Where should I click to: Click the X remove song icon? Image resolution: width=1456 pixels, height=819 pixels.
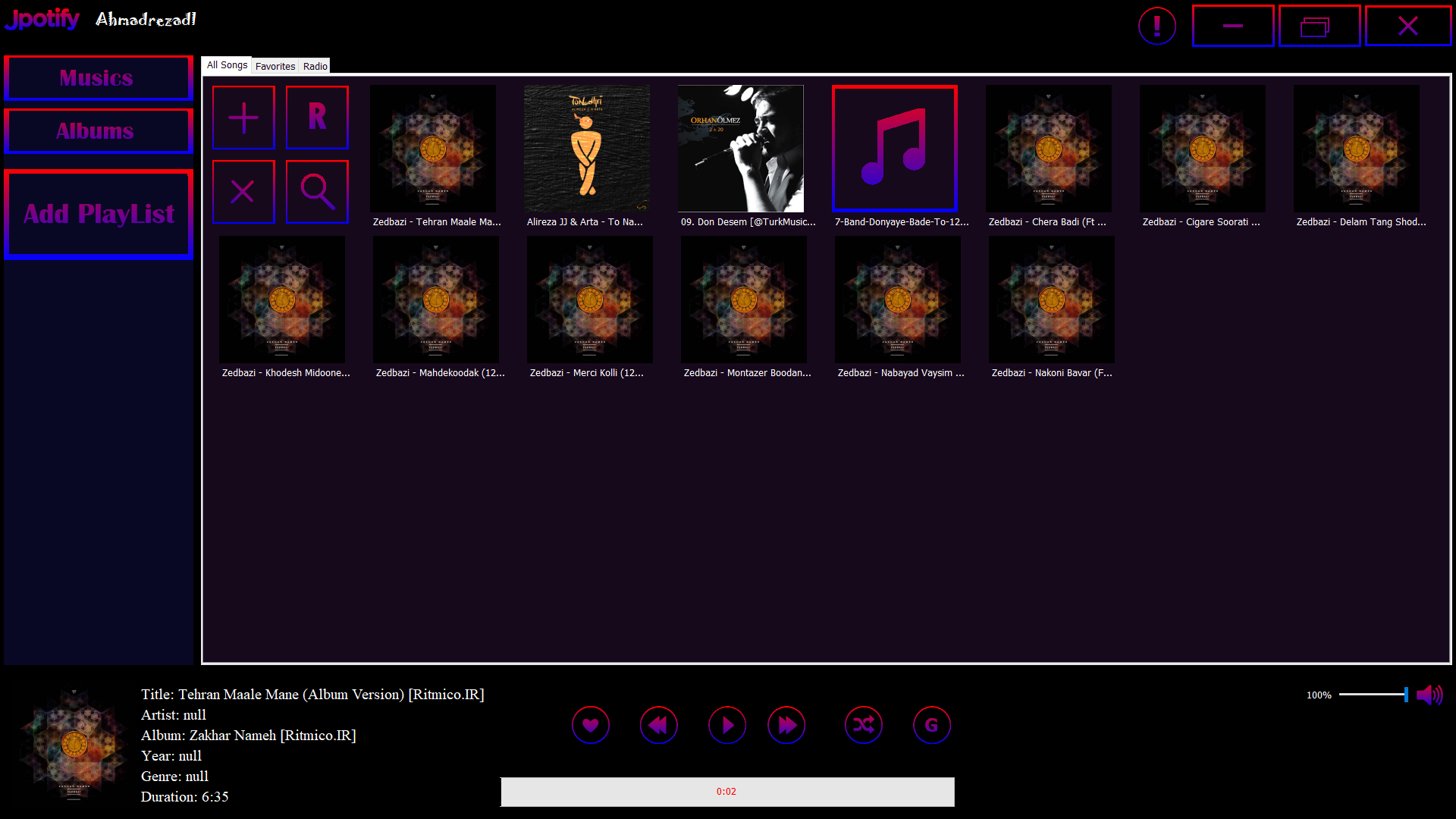coord(243,192)
